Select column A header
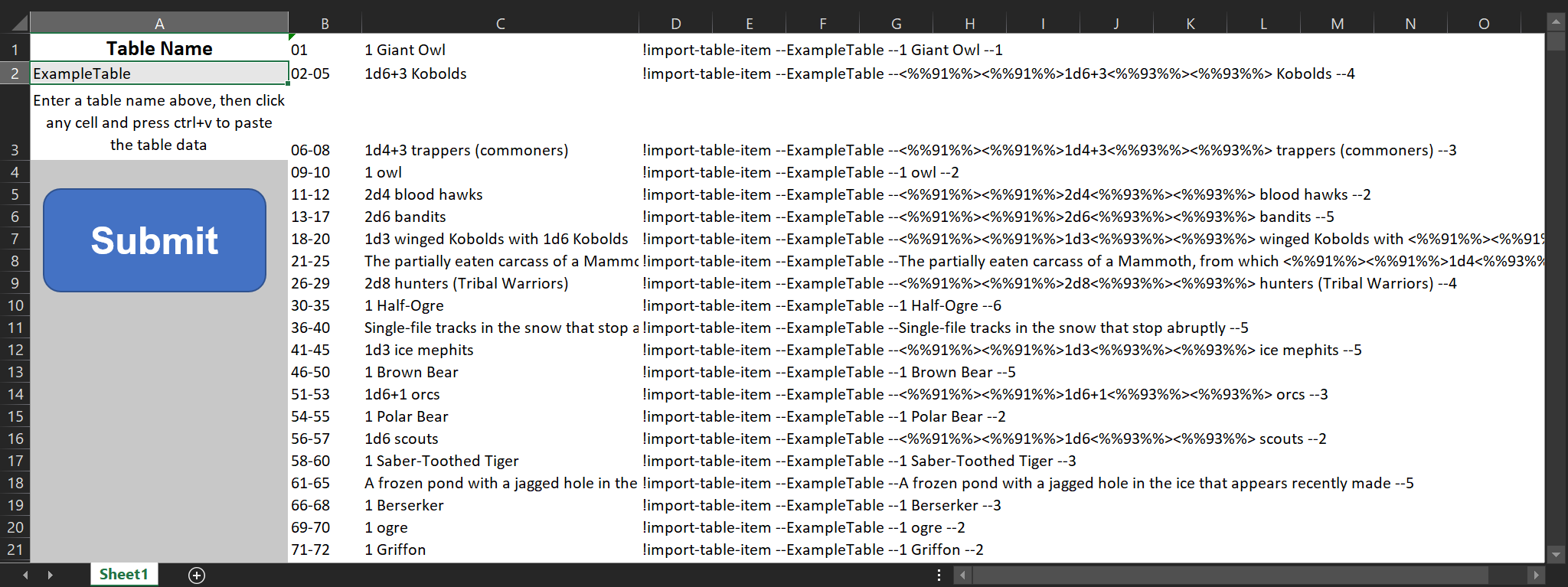This screenshot has height=587, width=1568. (159, 24)
